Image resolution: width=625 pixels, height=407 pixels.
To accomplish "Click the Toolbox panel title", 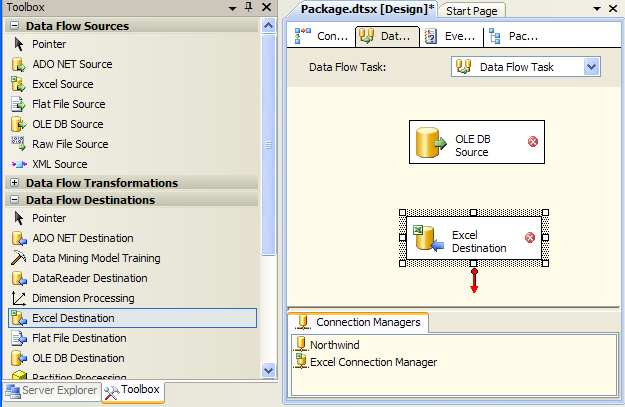I will tap(26, 7).
